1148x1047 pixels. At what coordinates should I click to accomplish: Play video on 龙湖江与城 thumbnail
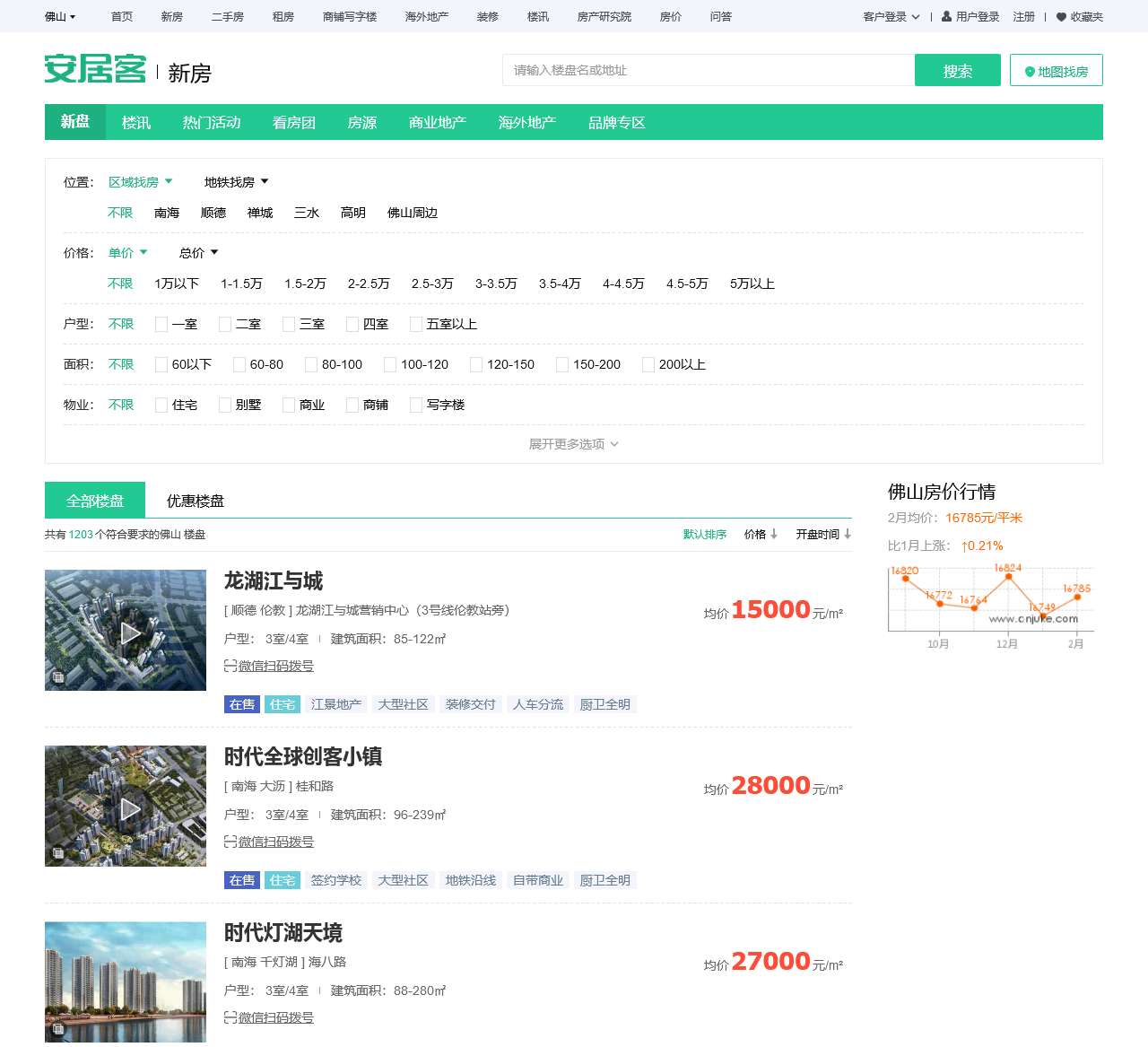tap(130, 633)
